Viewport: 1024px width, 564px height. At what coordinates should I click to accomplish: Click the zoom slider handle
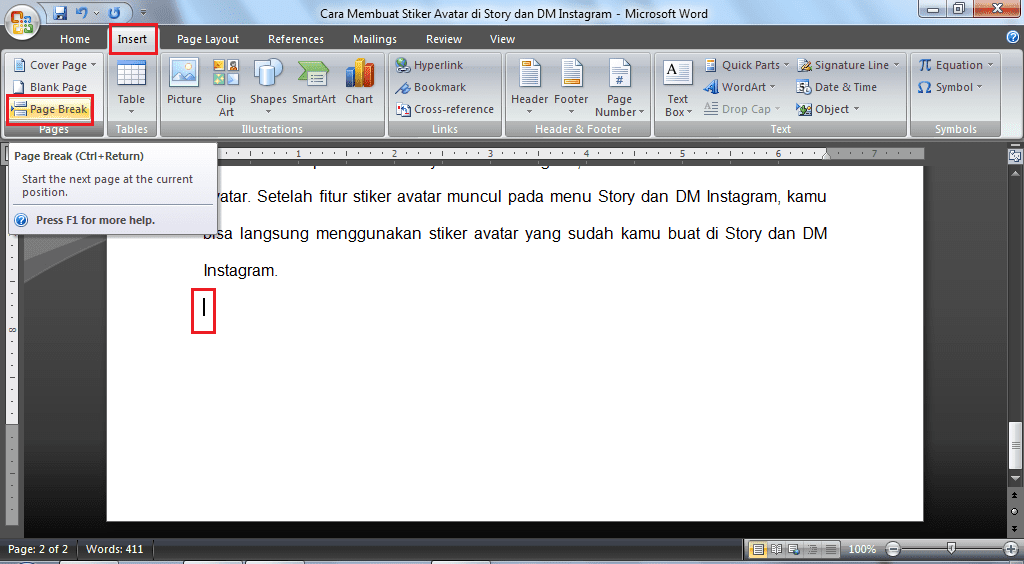[952, 548]
